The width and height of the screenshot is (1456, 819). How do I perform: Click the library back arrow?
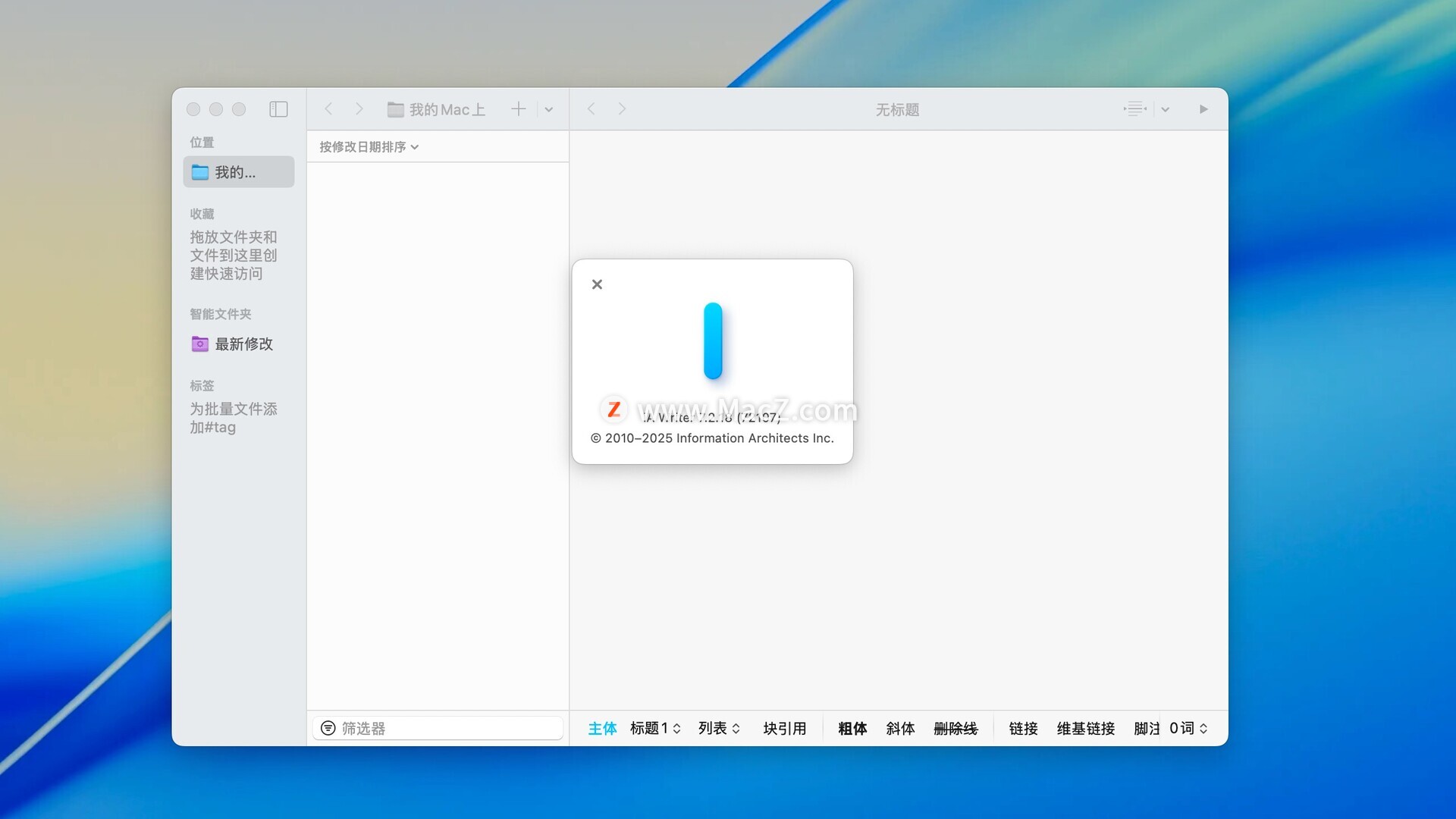pos(328,109)
